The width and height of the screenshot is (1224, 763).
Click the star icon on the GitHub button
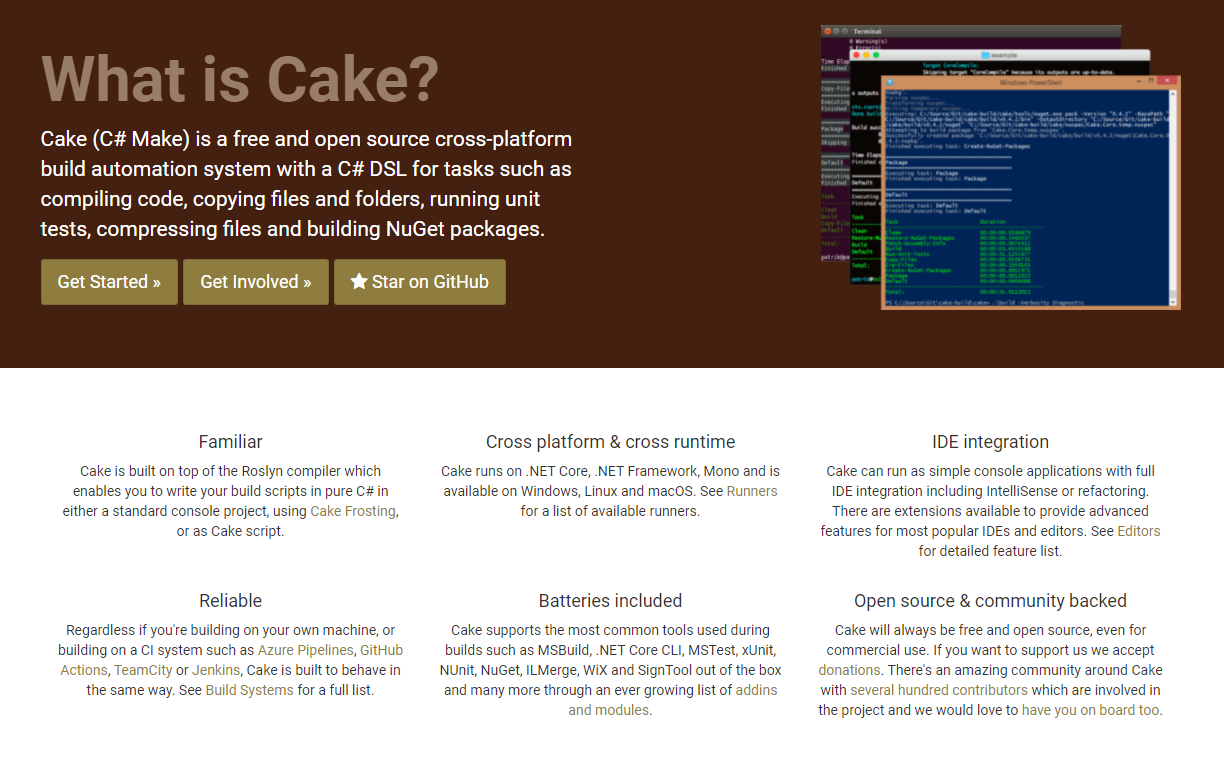coord(359,282)
